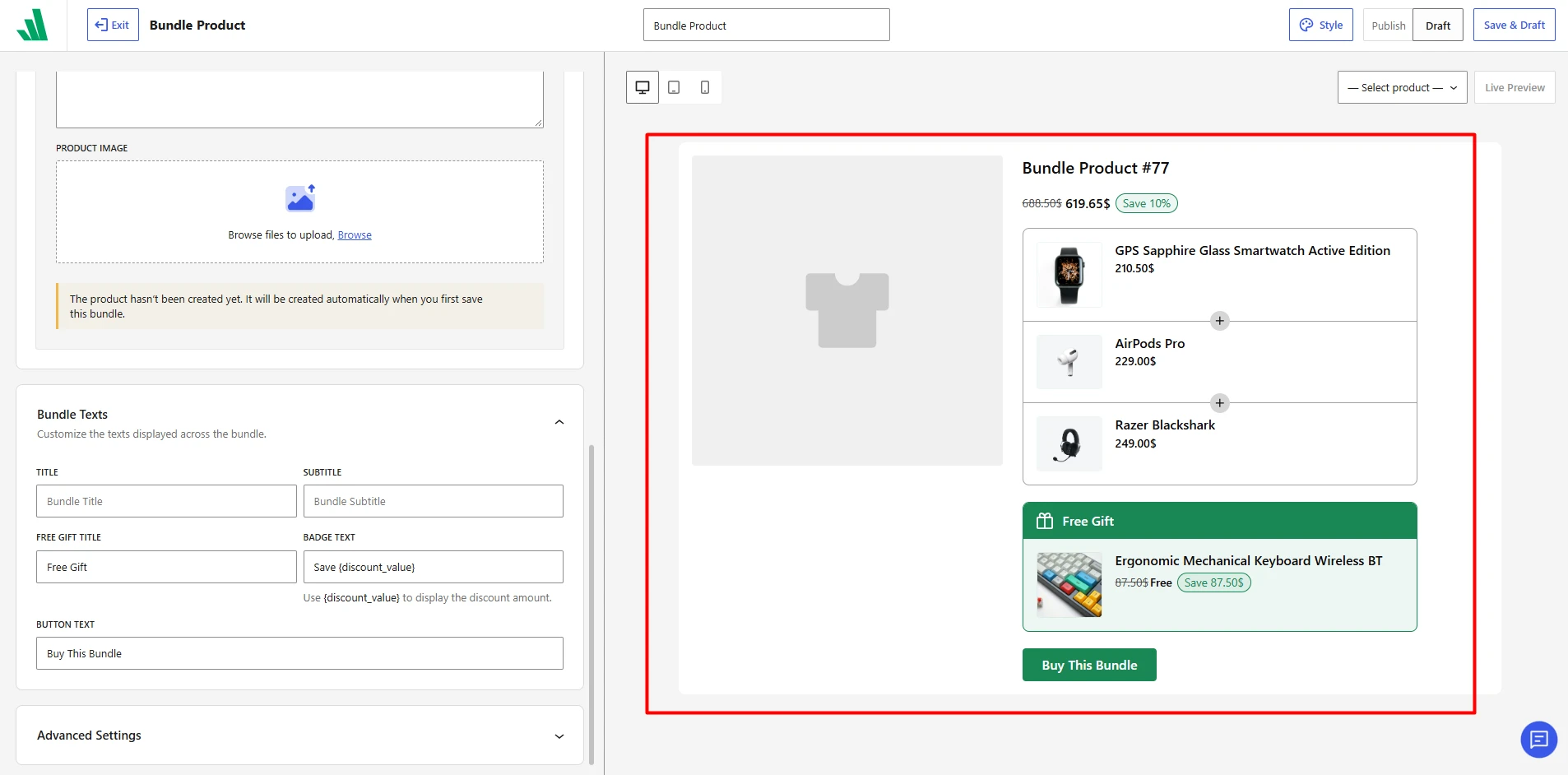Click the Razer Blackshark thumbnail
The width and height of the screenshot is (1568, 775).
[1069, 443]
